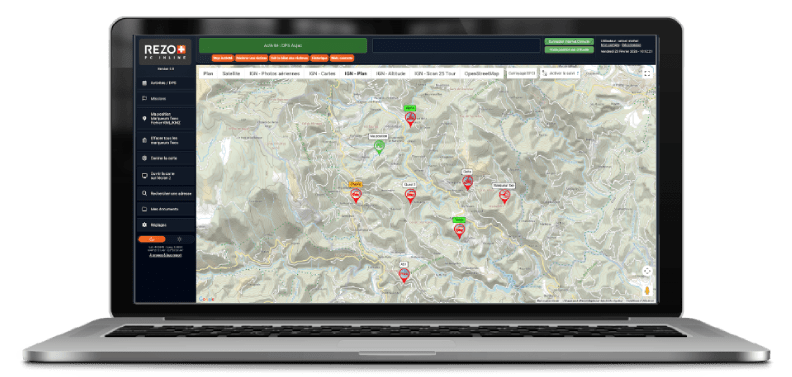Click the Google logo on the map
Screen dimensions: 792x377
tap(206, 299)
